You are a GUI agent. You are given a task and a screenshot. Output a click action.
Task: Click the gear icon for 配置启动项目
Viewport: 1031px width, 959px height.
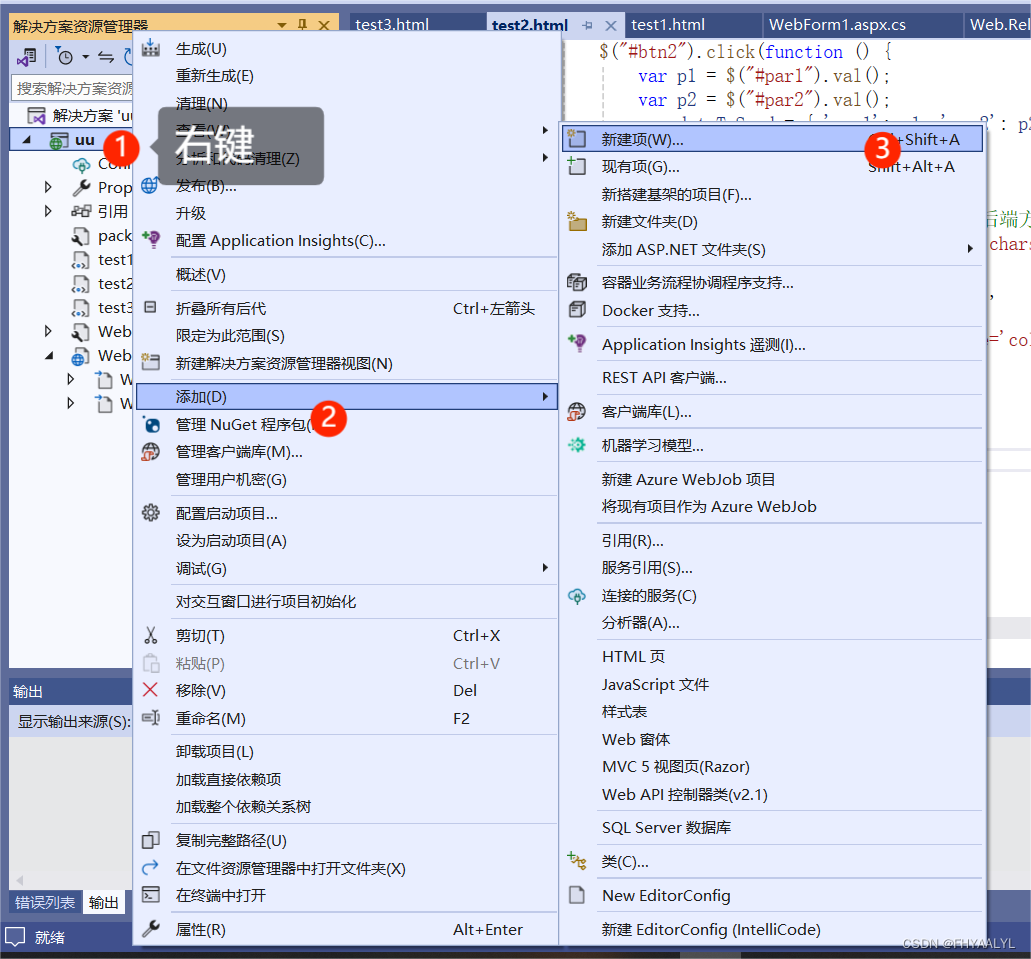click(151, 512)
